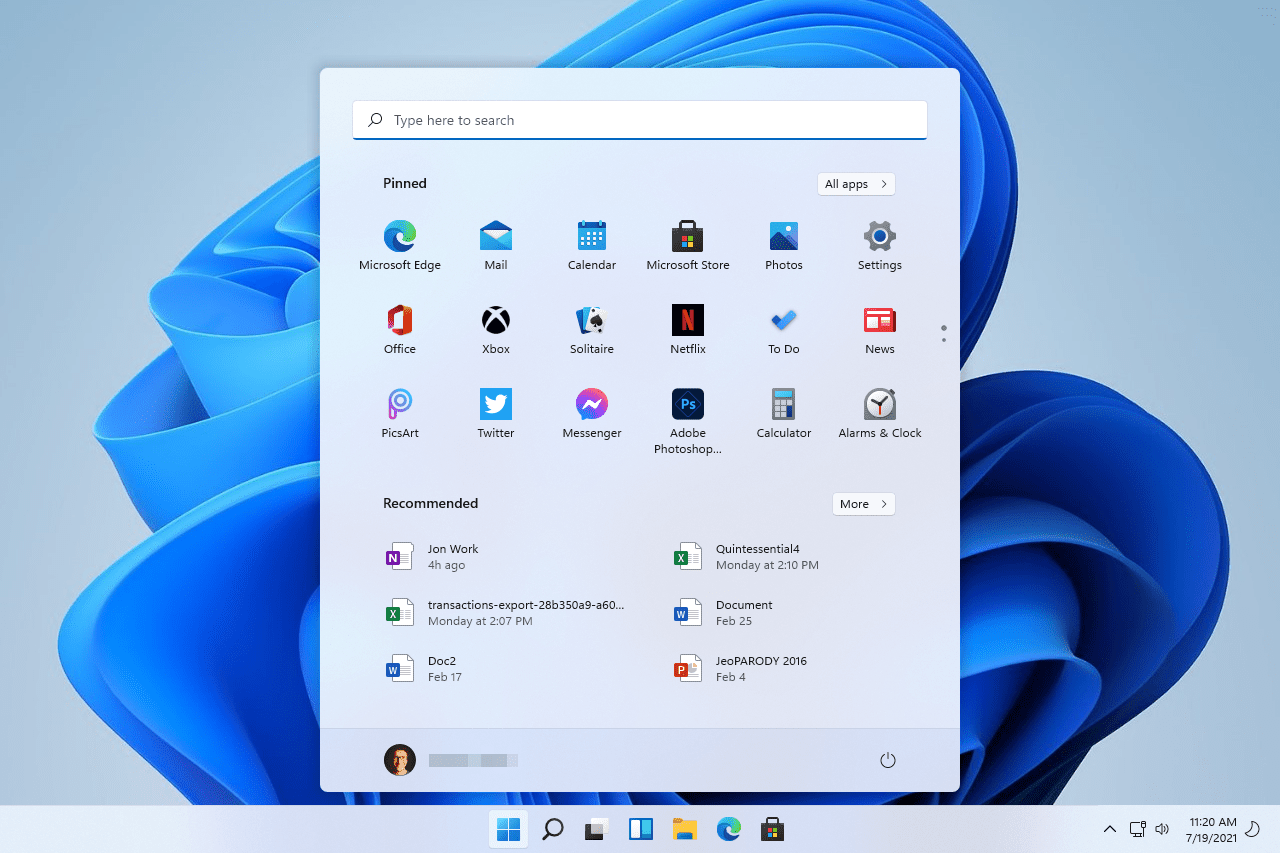Open the Widgets taskbar icon

pyautogui.click(x=641, y=829)
